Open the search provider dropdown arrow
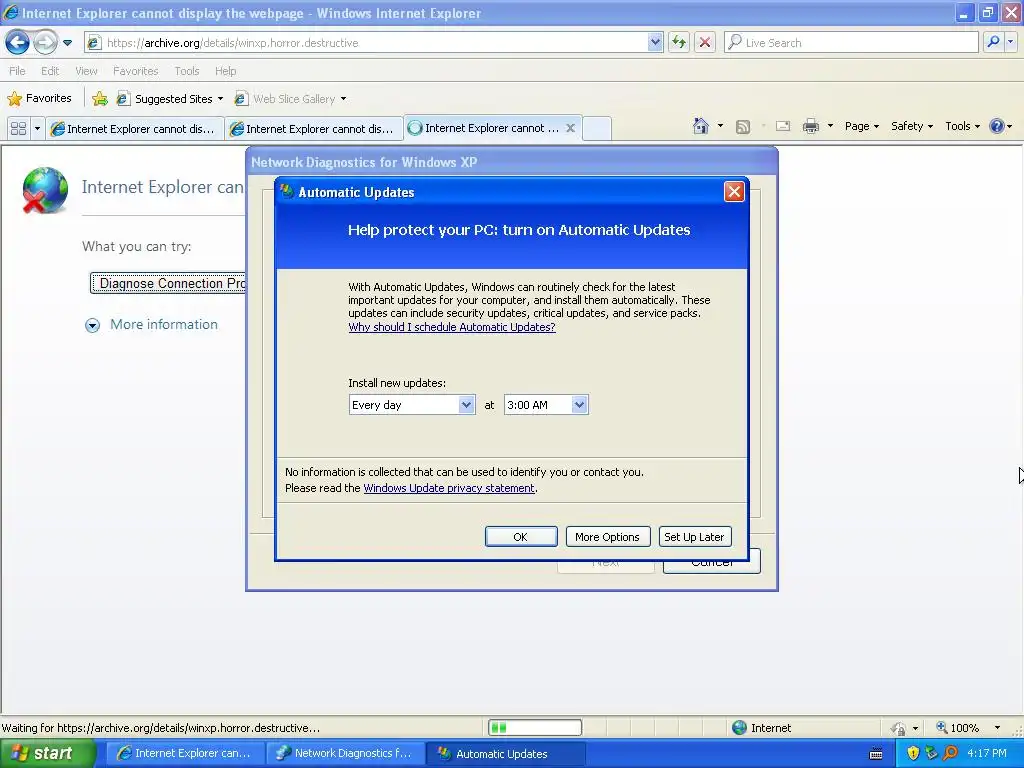Screen dimensions: 1024x768 (1010, 42)
